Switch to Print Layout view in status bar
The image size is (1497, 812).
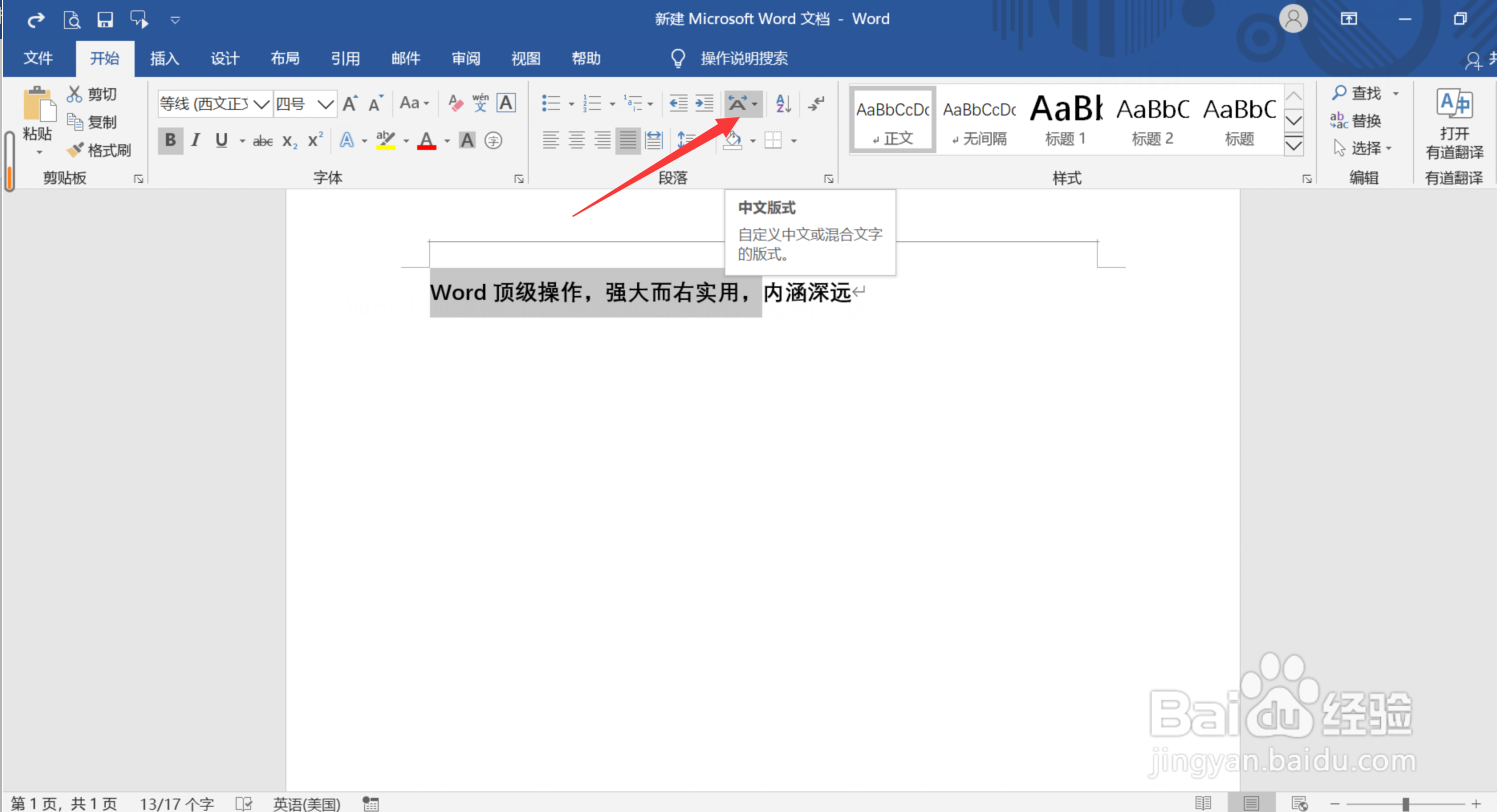click(x=1251, y=803)
